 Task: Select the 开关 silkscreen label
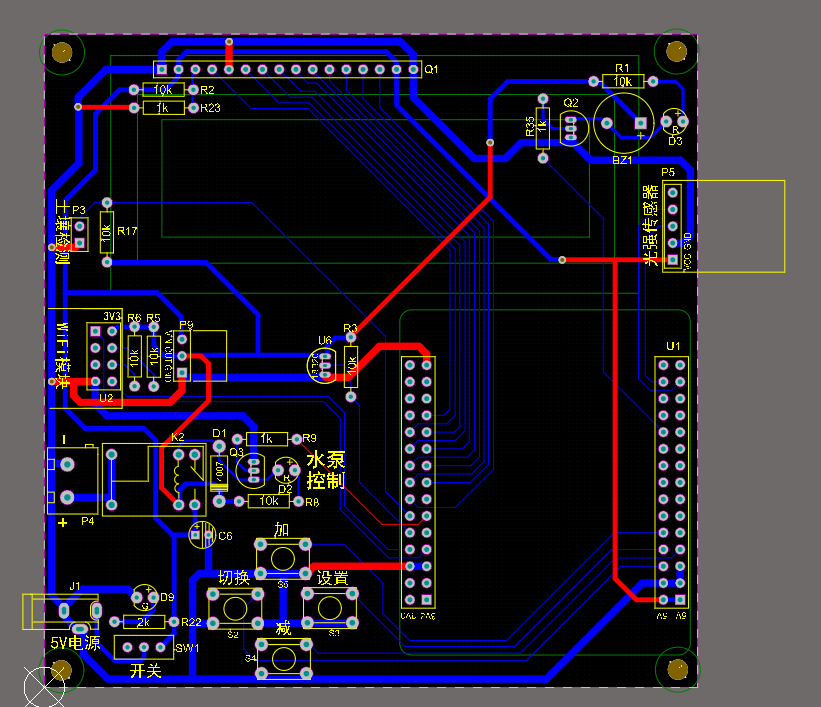click(x=146, y=671)
